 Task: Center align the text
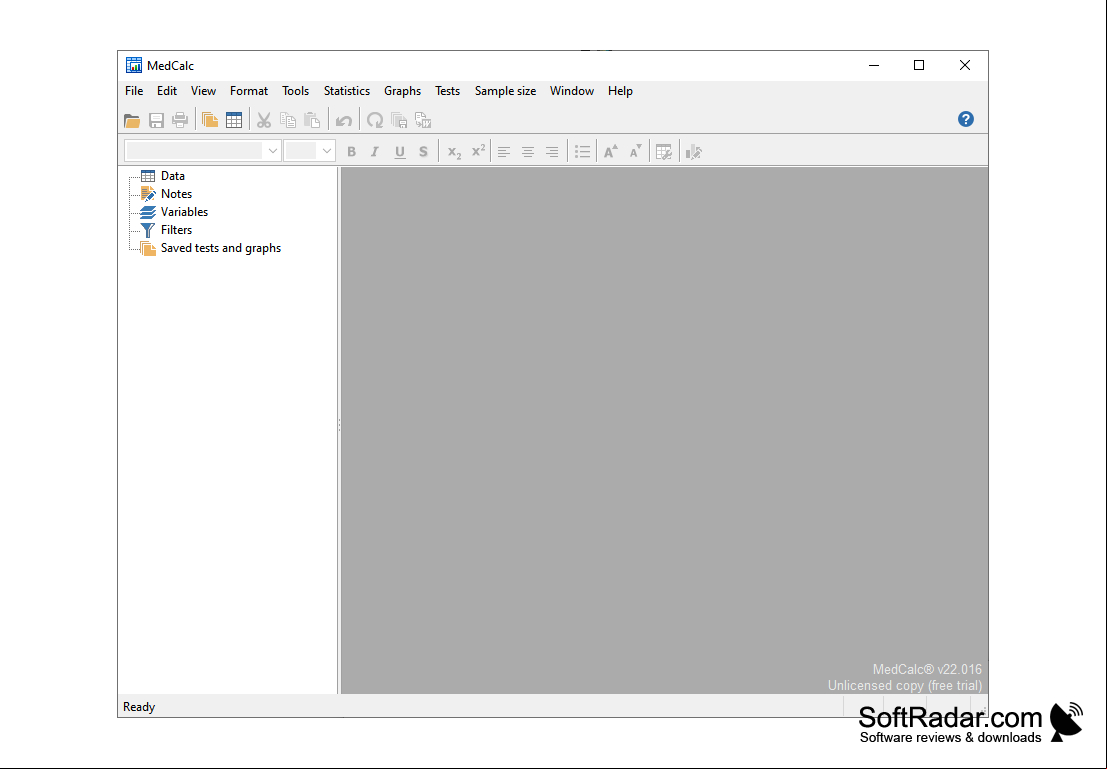(x=527, y=152)
